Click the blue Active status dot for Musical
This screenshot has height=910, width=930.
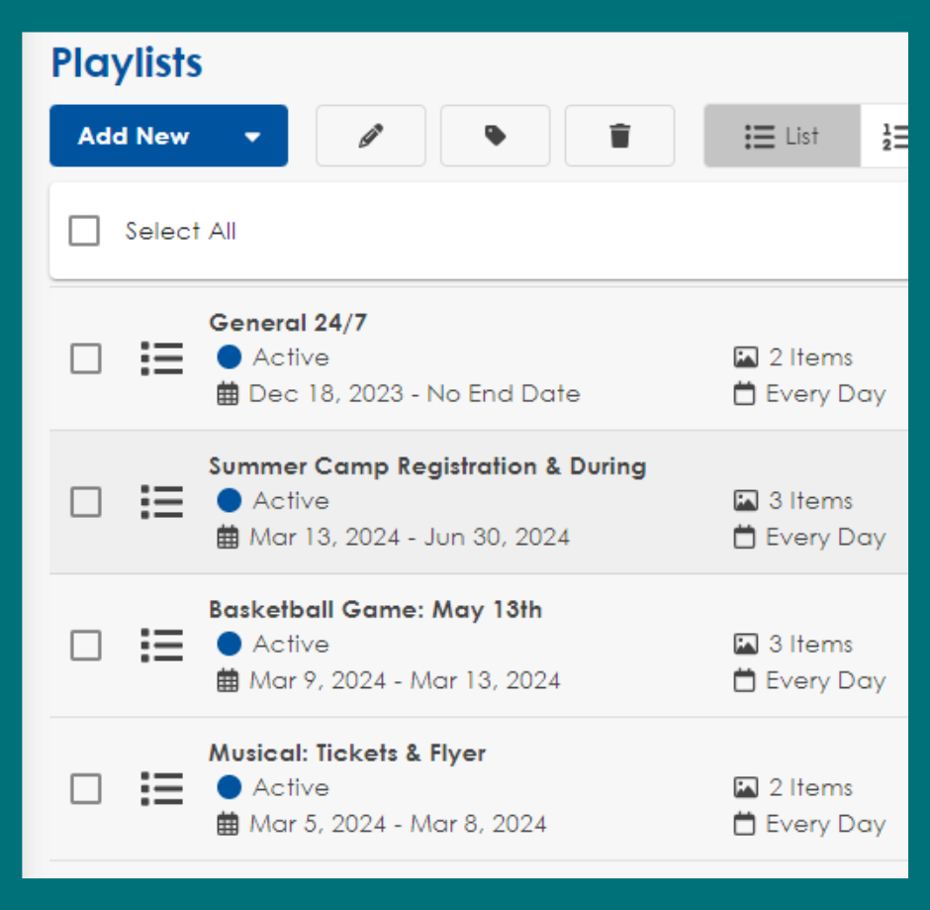point(229,788)
